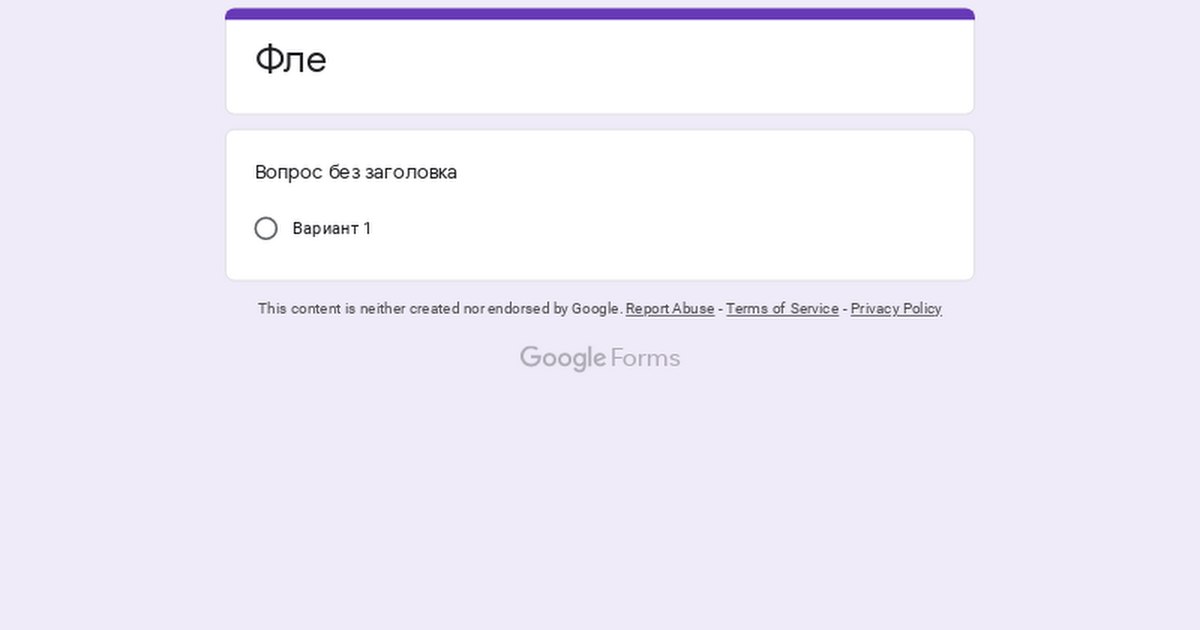Open the Privacy Policy link

896,309
